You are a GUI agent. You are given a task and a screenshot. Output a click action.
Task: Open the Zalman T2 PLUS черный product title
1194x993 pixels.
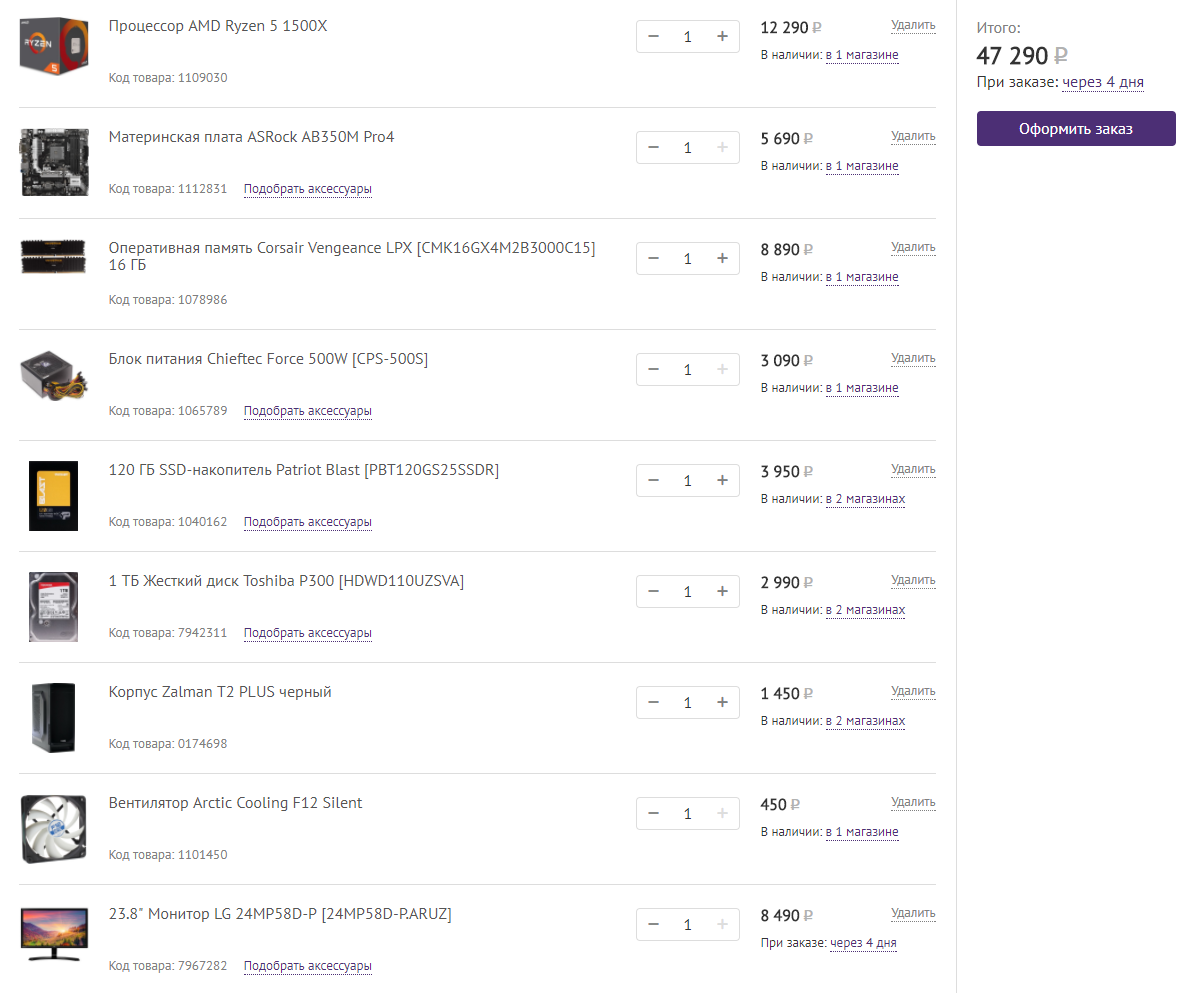click(220, 692)
